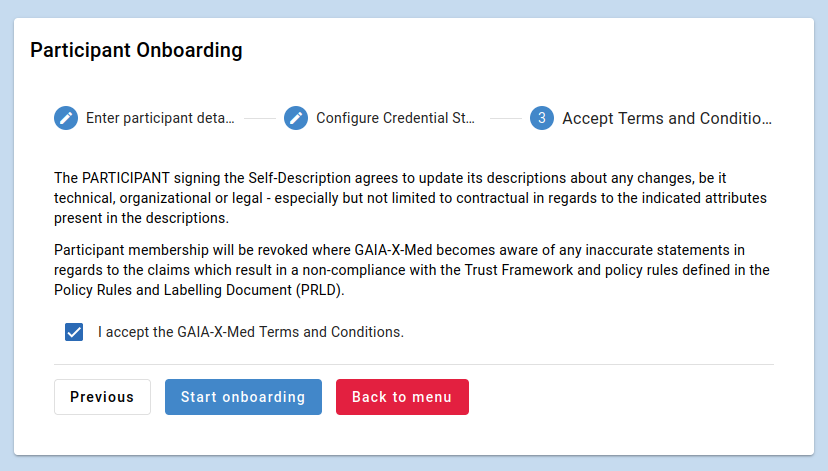Click the step 3 number circle icon

[542, 118]
